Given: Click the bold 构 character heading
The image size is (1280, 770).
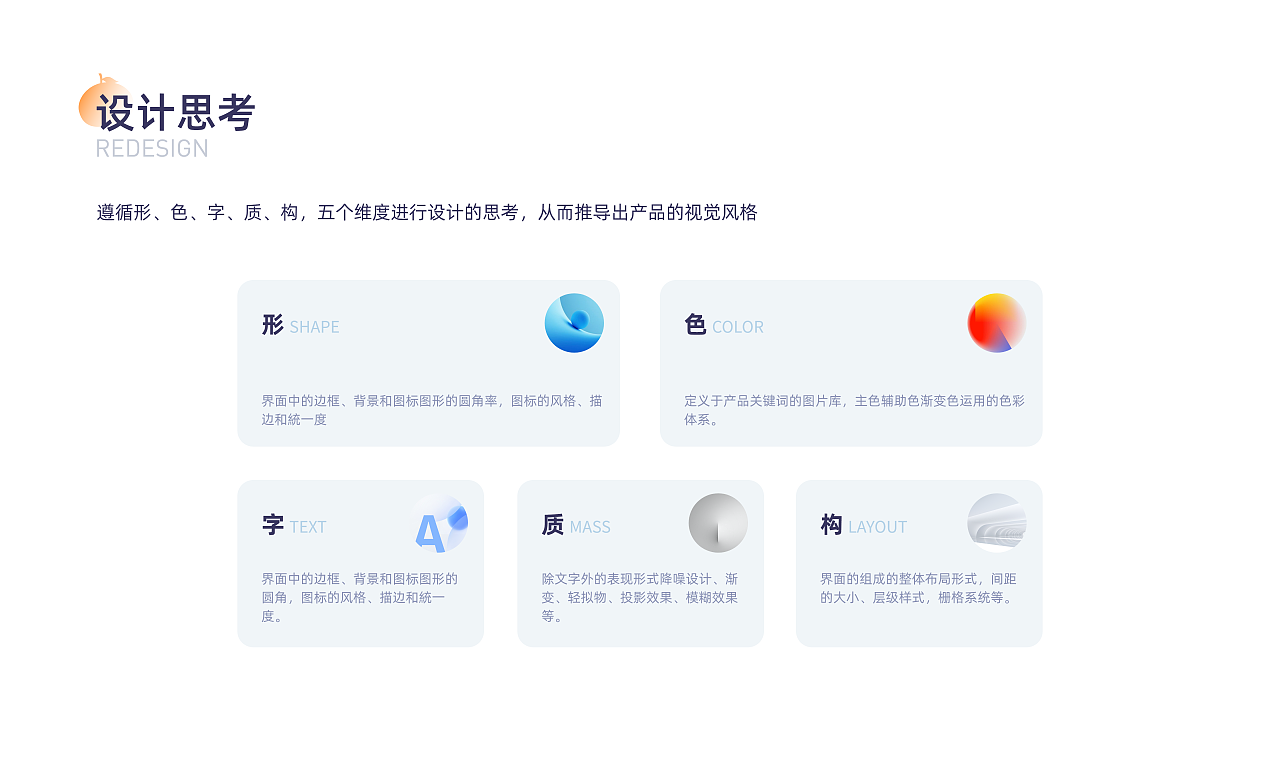Looking at the screenshot, I should pos(831,525).
